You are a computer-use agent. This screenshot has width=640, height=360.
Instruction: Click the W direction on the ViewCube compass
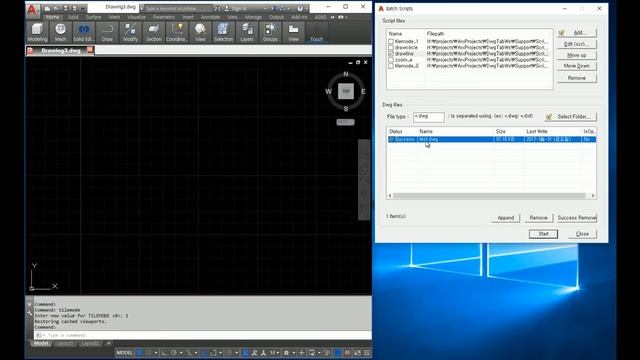click(x=328, y=91)
